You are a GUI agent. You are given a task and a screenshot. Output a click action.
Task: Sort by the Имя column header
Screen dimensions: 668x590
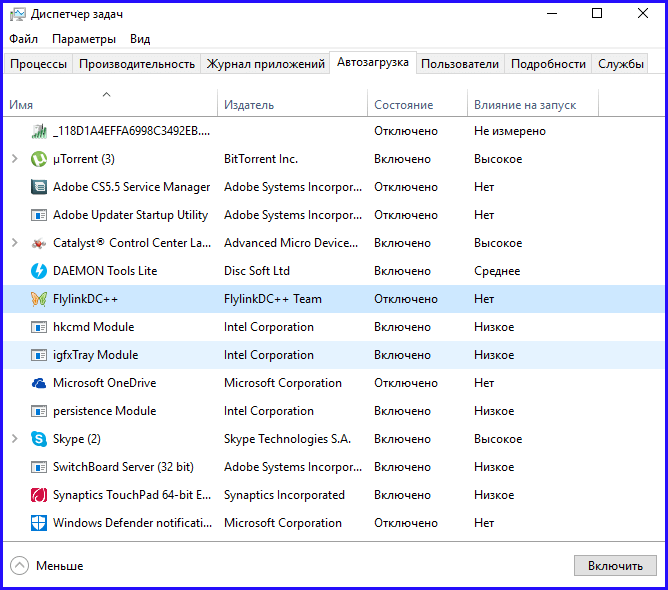tap(110, 102)
